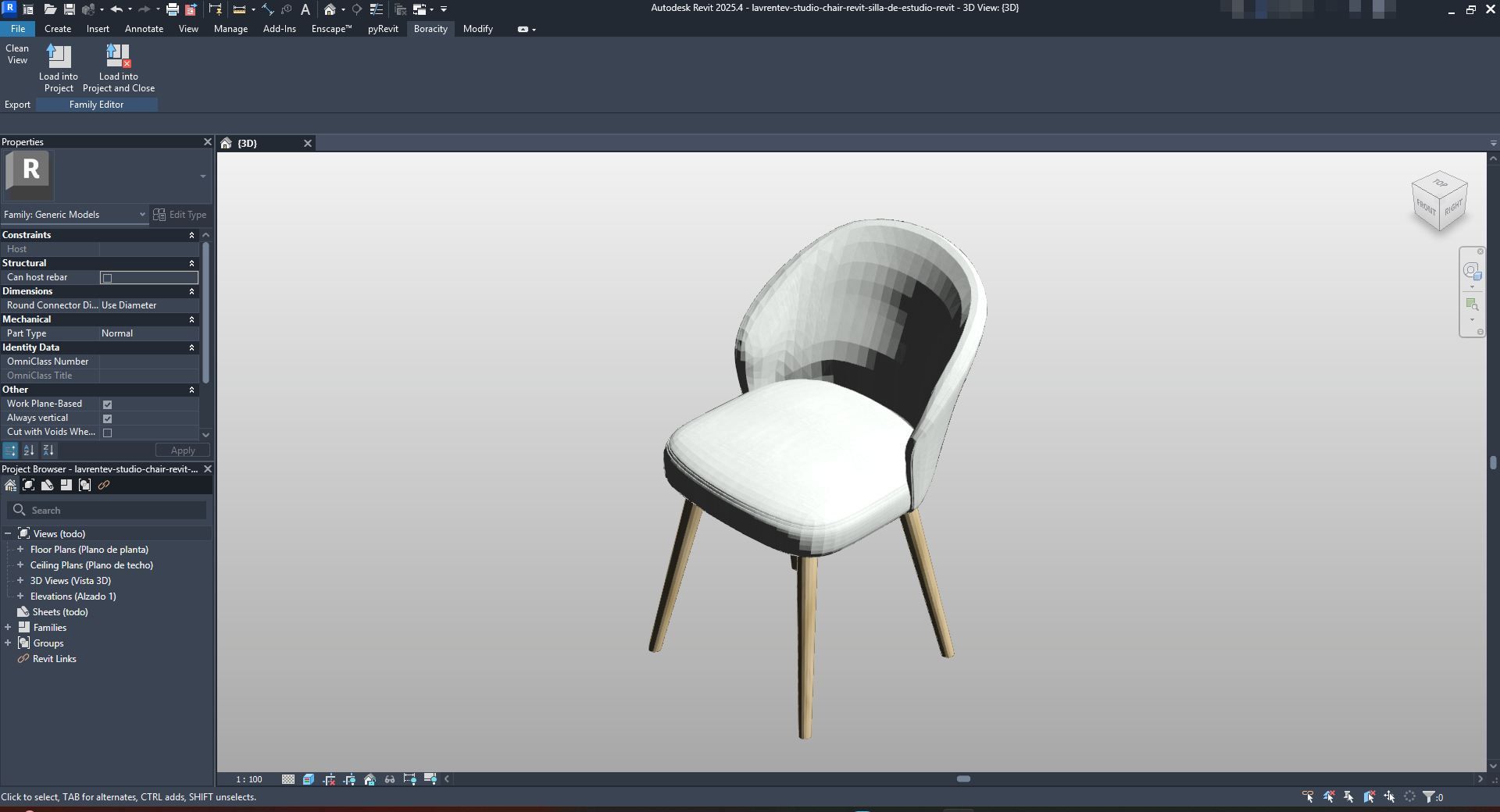Collapse the Views (todo) tree node
This screenshot has height=812, width=1500.
tap(8, 534)
